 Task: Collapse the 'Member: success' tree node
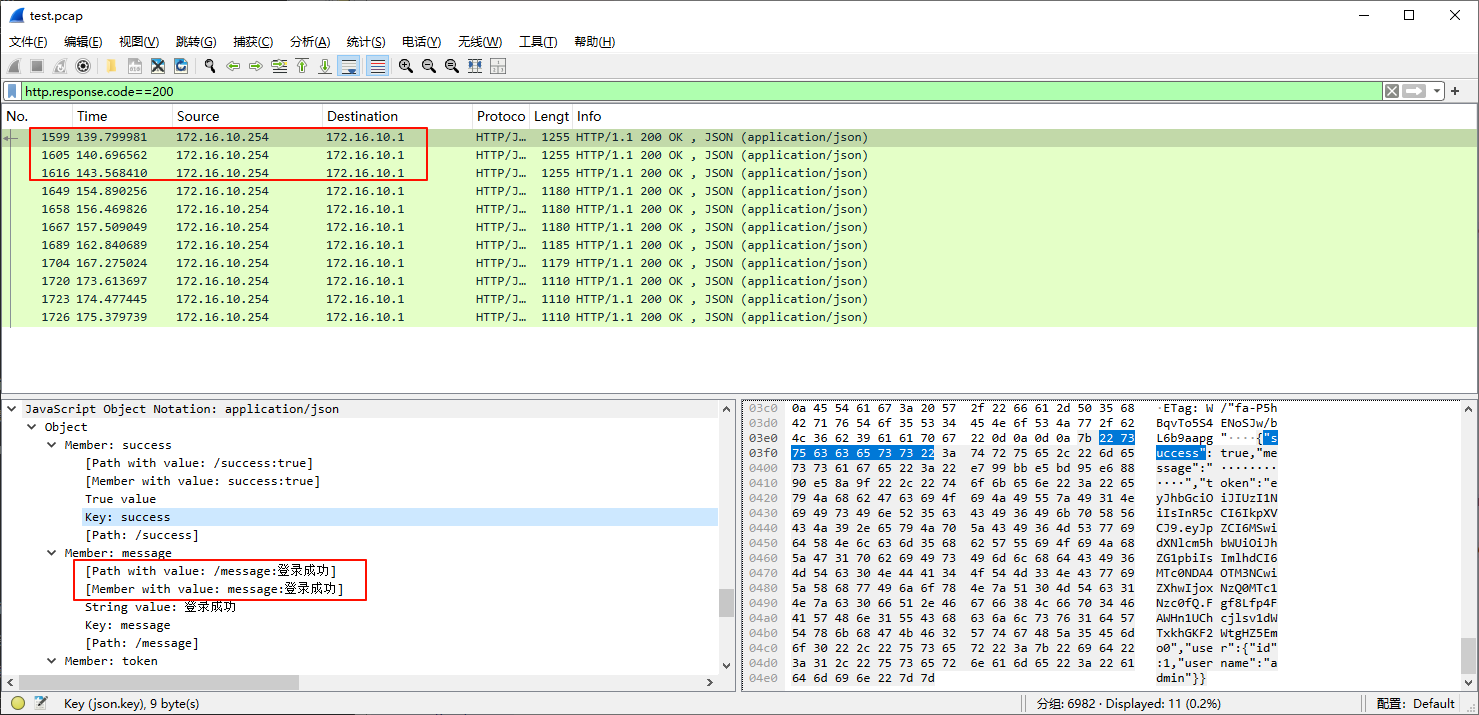coord(52,445)
